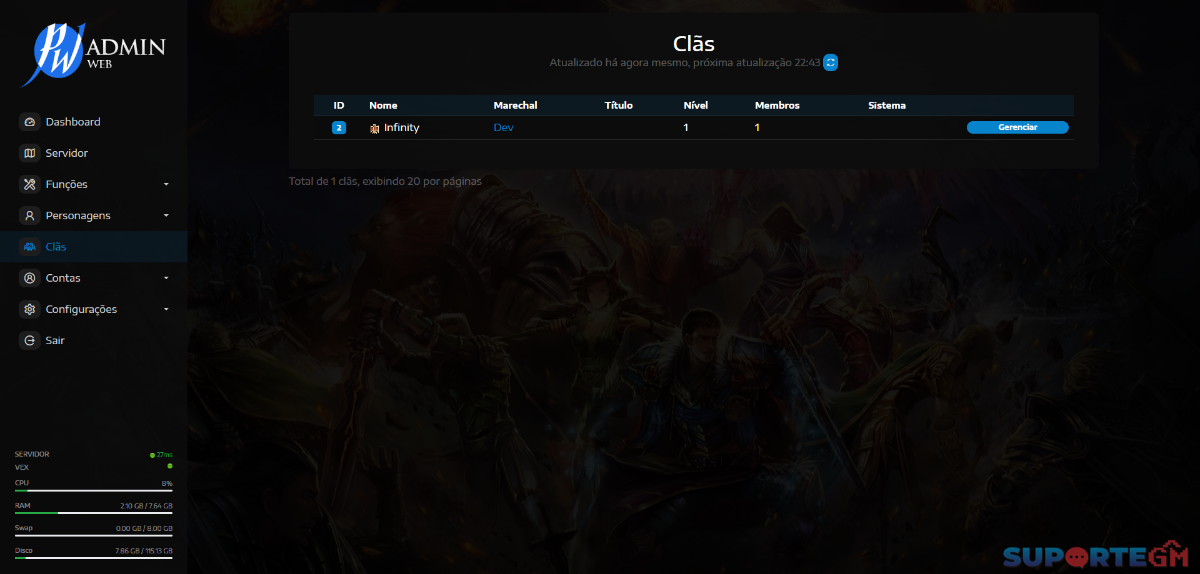The width and height of the screenshot is (1200, 574).
Task: Click the Gerenciar button for Infinity
Action: click(1017, 128)
